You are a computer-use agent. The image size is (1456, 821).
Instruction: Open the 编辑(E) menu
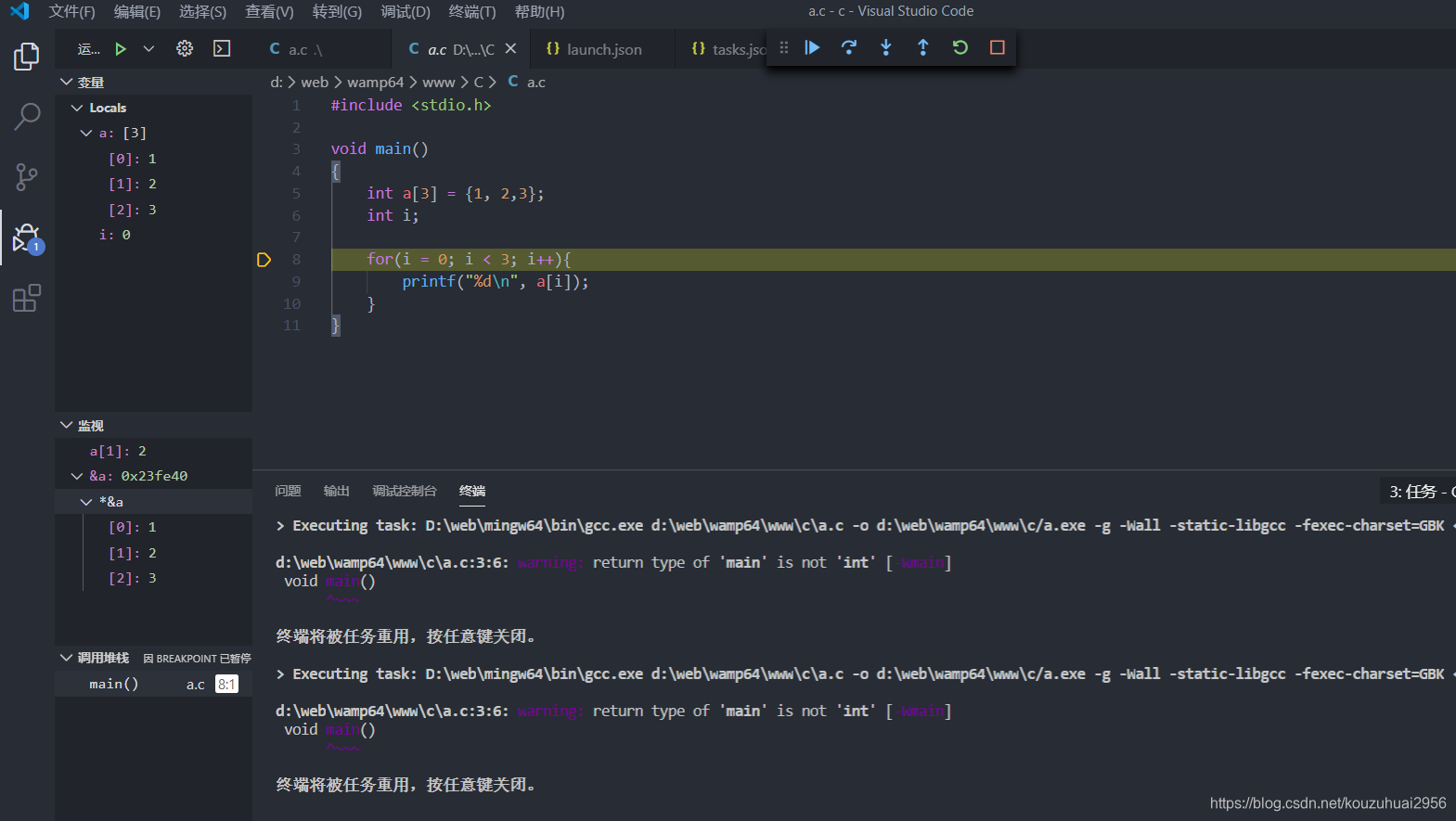click(137, 11)
